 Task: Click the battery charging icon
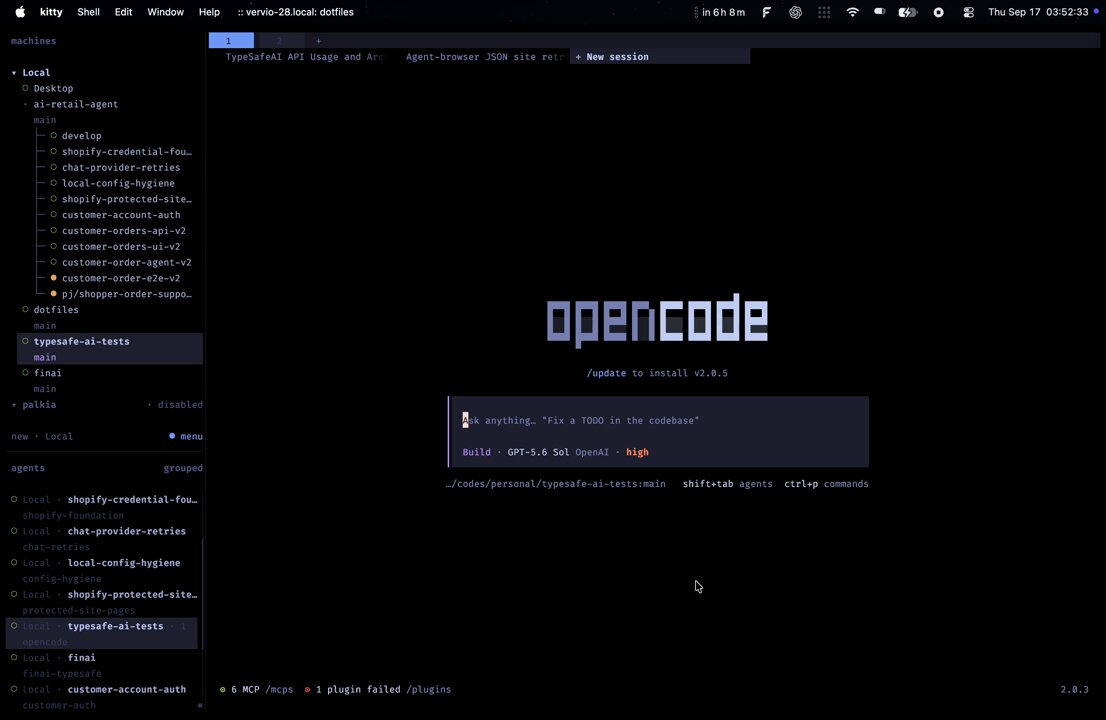click(907, 12)
